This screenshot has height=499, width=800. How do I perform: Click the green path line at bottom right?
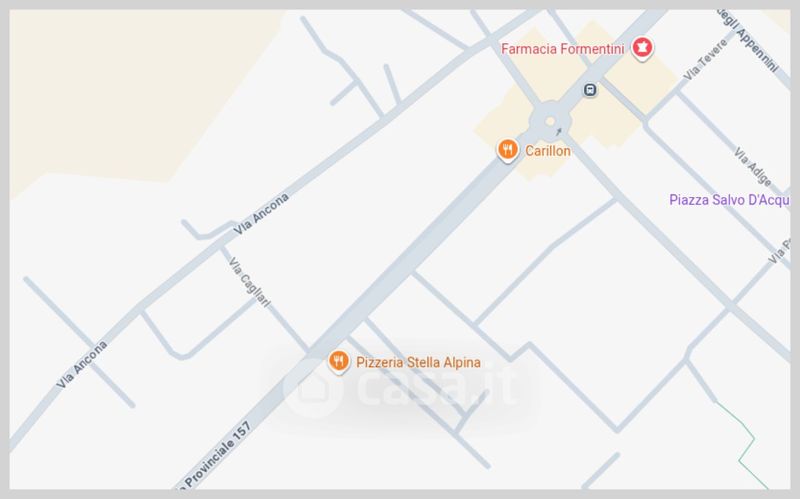pyautogui.click(x=743, y=443)
